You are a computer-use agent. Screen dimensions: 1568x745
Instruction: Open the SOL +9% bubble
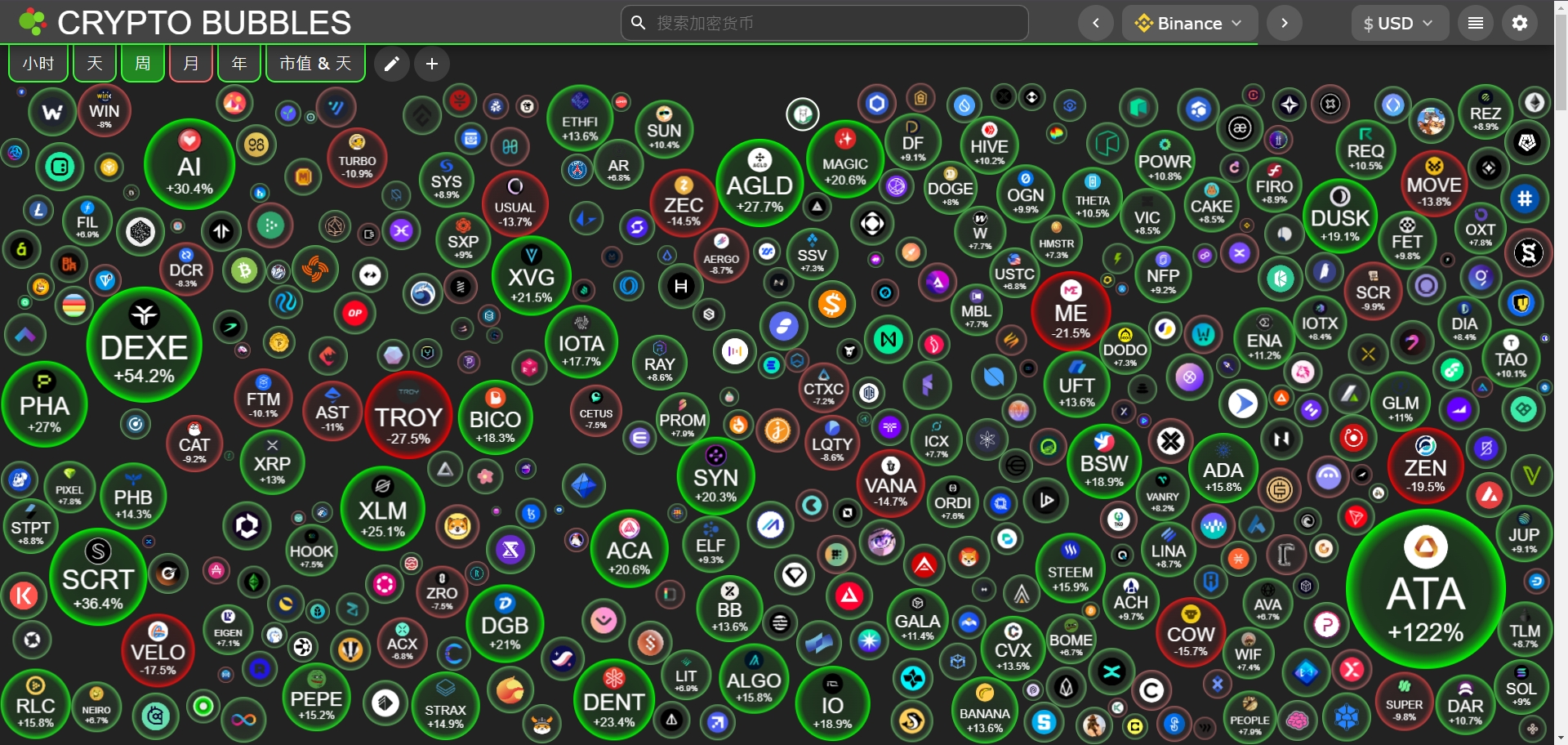(1521, 688)
